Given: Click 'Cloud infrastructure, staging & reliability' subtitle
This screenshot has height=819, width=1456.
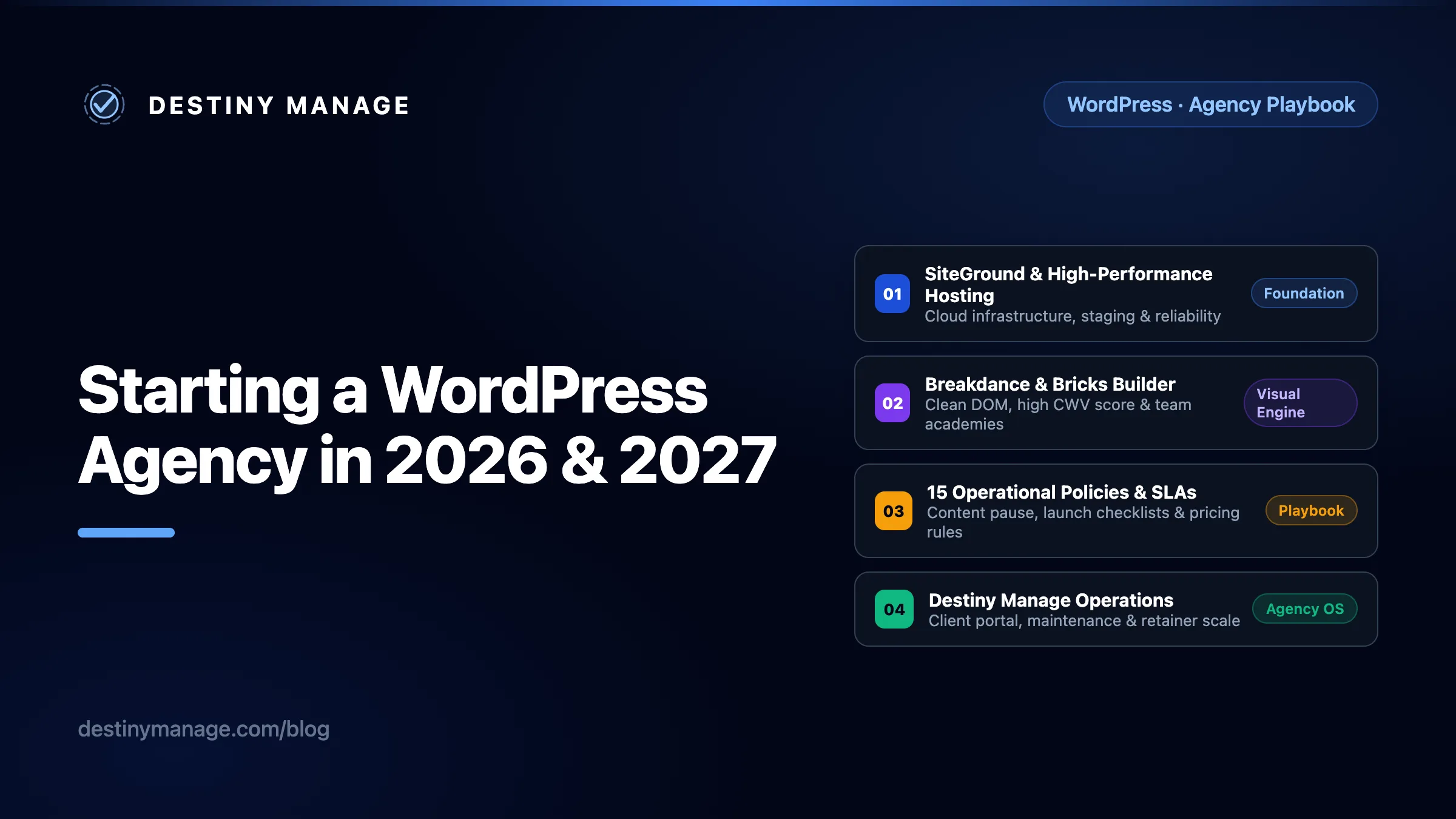Looking at the screenshot, I should (x=1073, y=316).
